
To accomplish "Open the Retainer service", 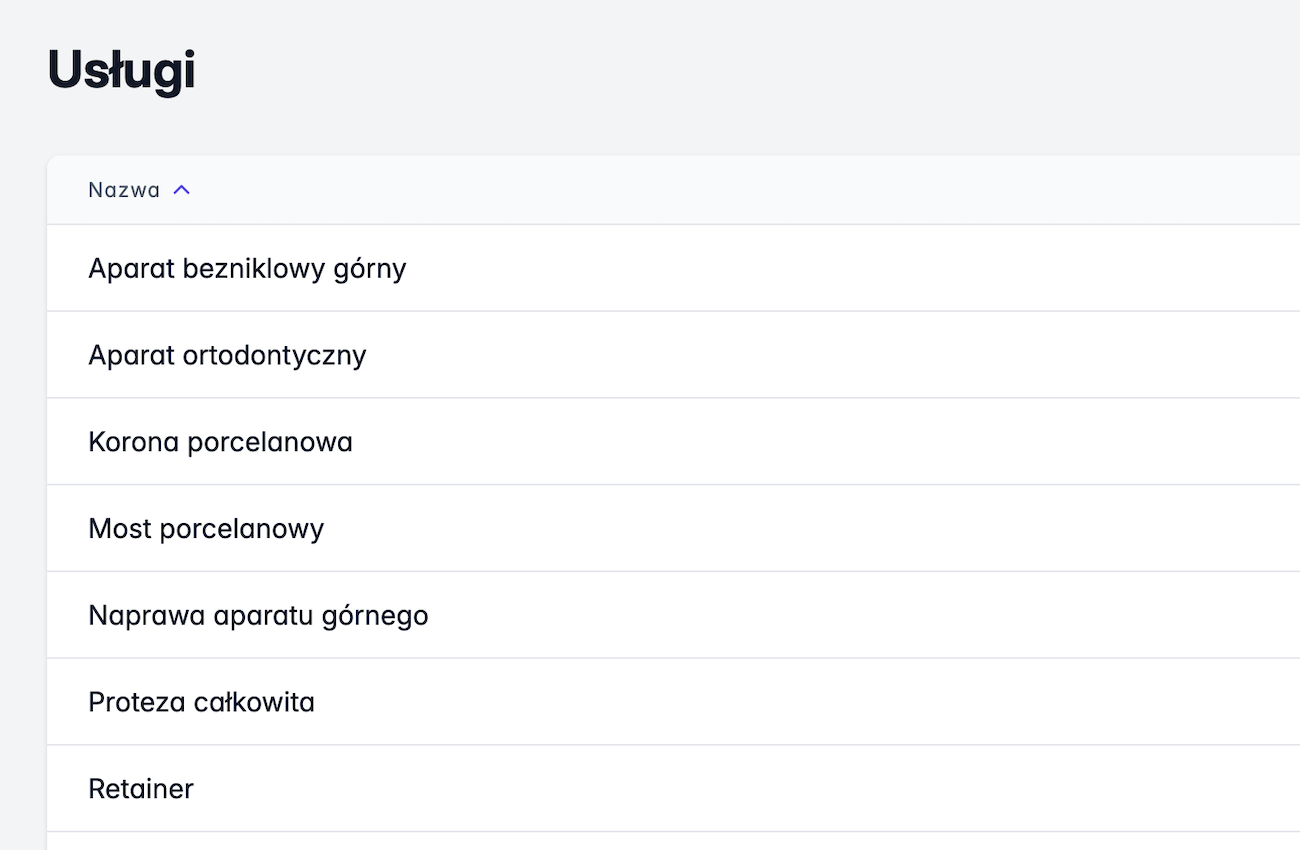I will click(141, 789).
